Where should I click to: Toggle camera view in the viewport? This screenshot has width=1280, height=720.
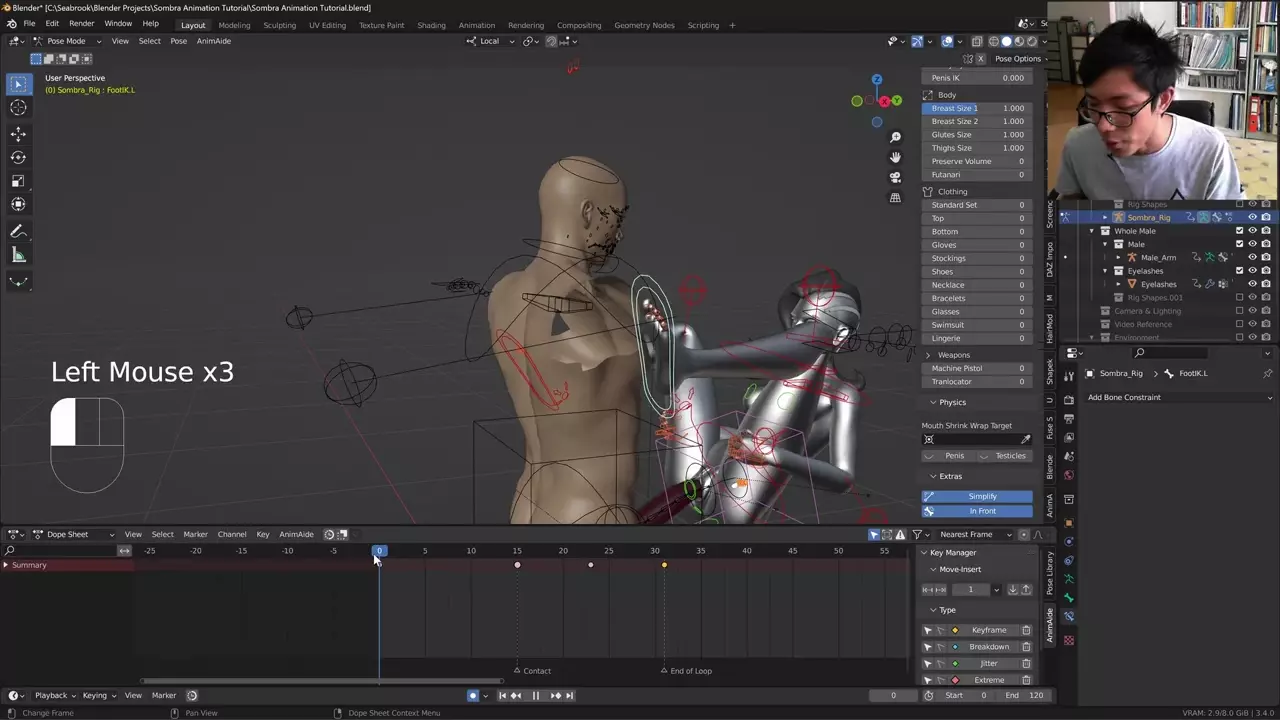point(895,177)
